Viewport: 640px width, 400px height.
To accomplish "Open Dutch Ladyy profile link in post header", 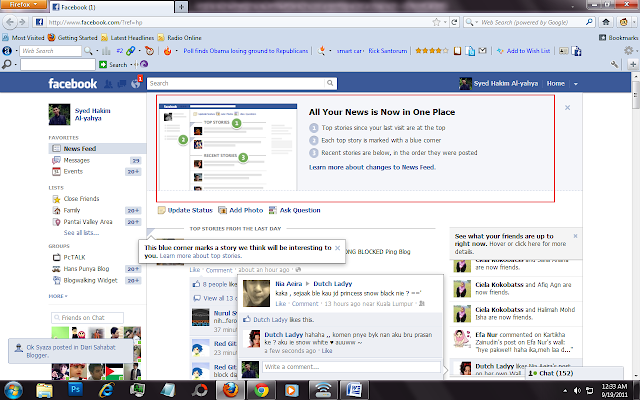I will (333, 284).
